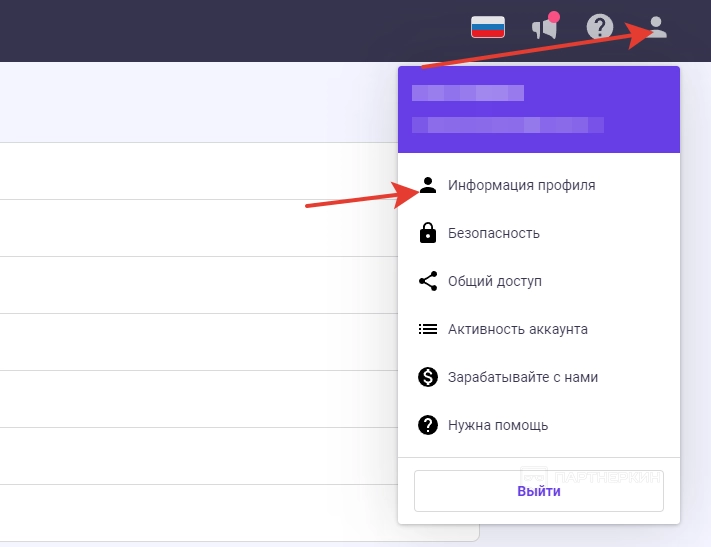Select Нужна помощь menu item
This screenshot has width=711, height=547.
coord(498,425)
